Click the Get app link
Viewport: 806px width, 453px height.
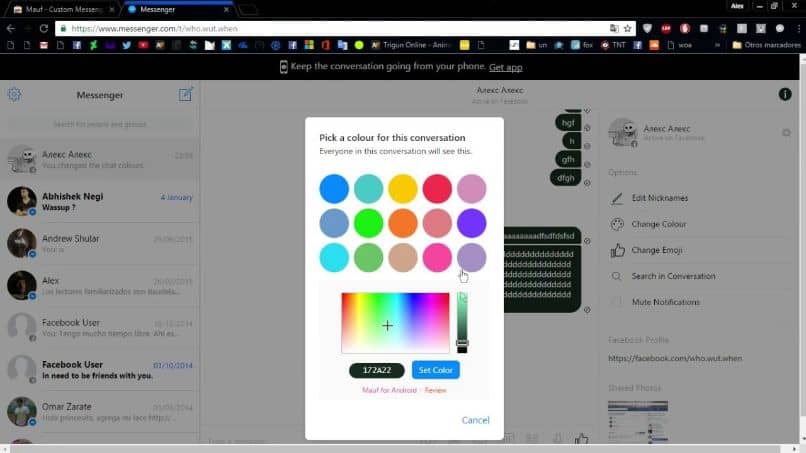[505, 67]
